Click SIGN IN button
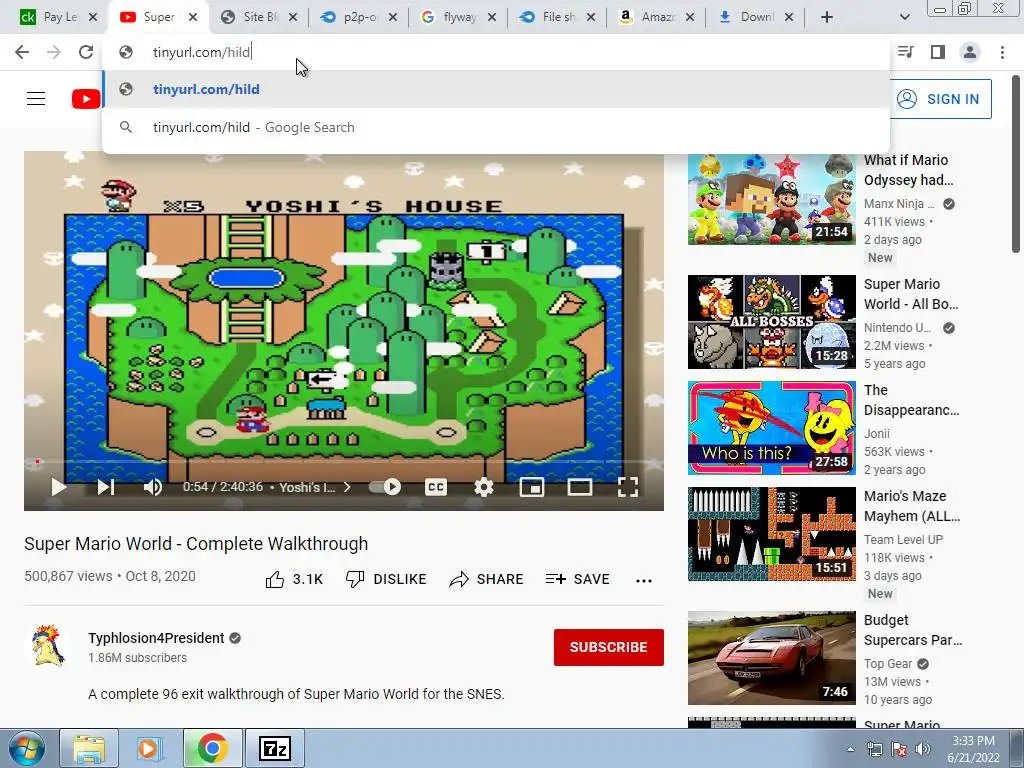 click(x=940, y=99)
